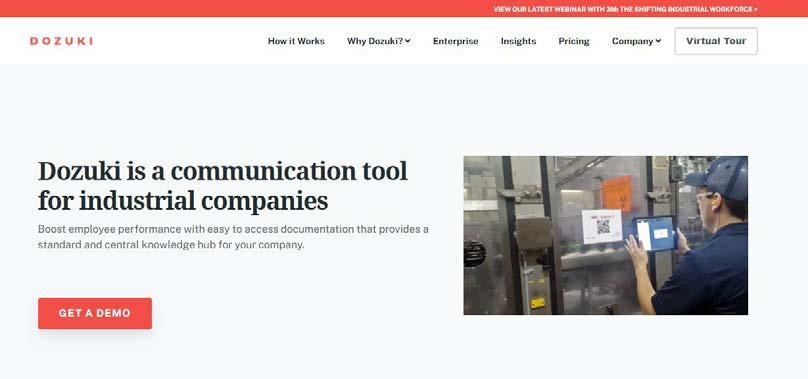
Task: Click the chevron next to Why Dozuki?
Action: (x=408, y=41)
